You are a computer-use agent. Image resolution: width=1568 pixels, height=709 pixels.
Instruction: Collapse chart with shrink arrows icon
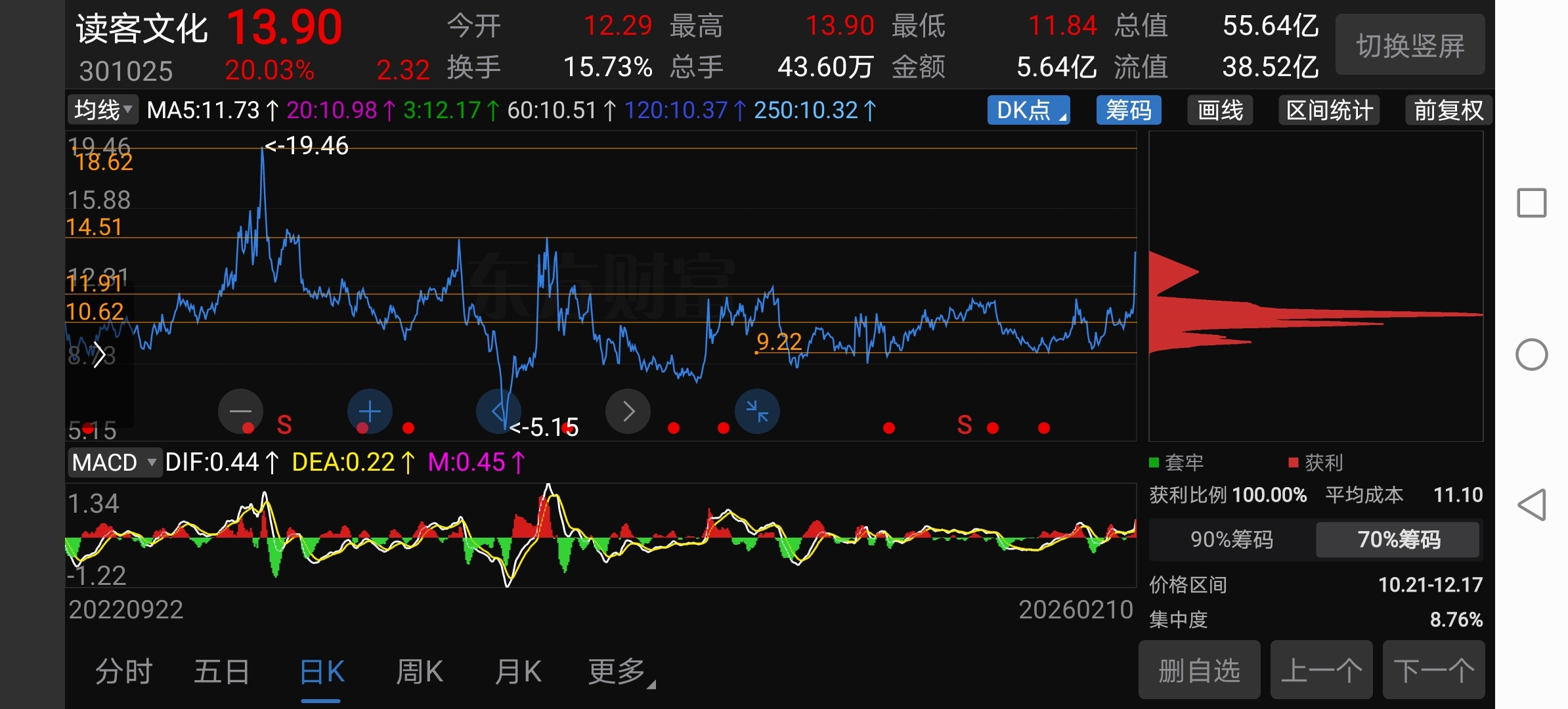757,412
